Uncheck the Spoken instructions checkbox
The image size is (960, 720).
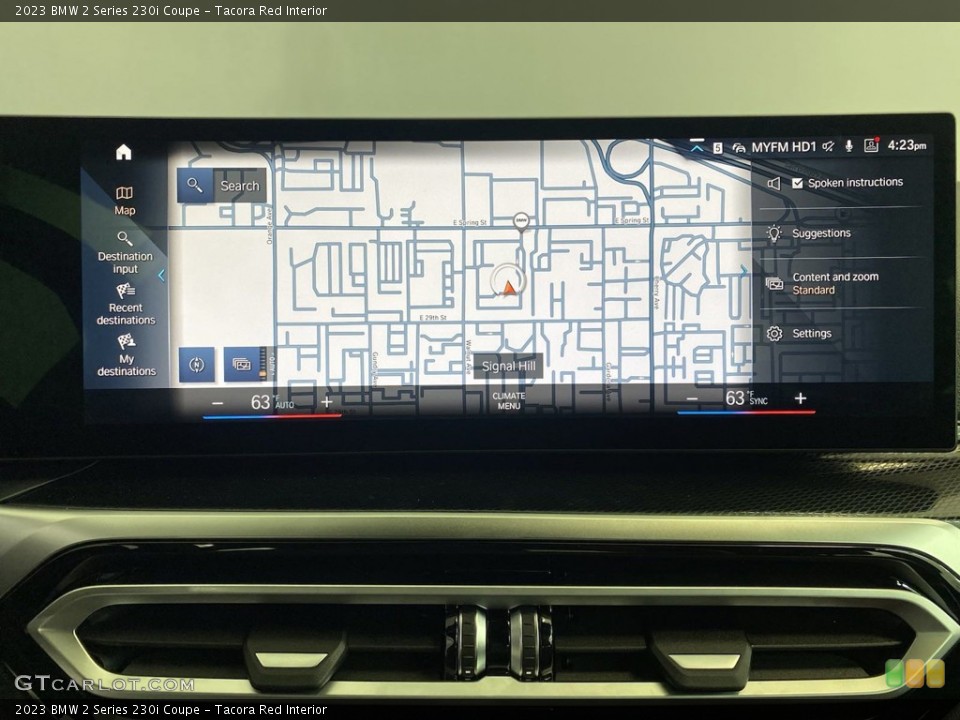[797, 183]
